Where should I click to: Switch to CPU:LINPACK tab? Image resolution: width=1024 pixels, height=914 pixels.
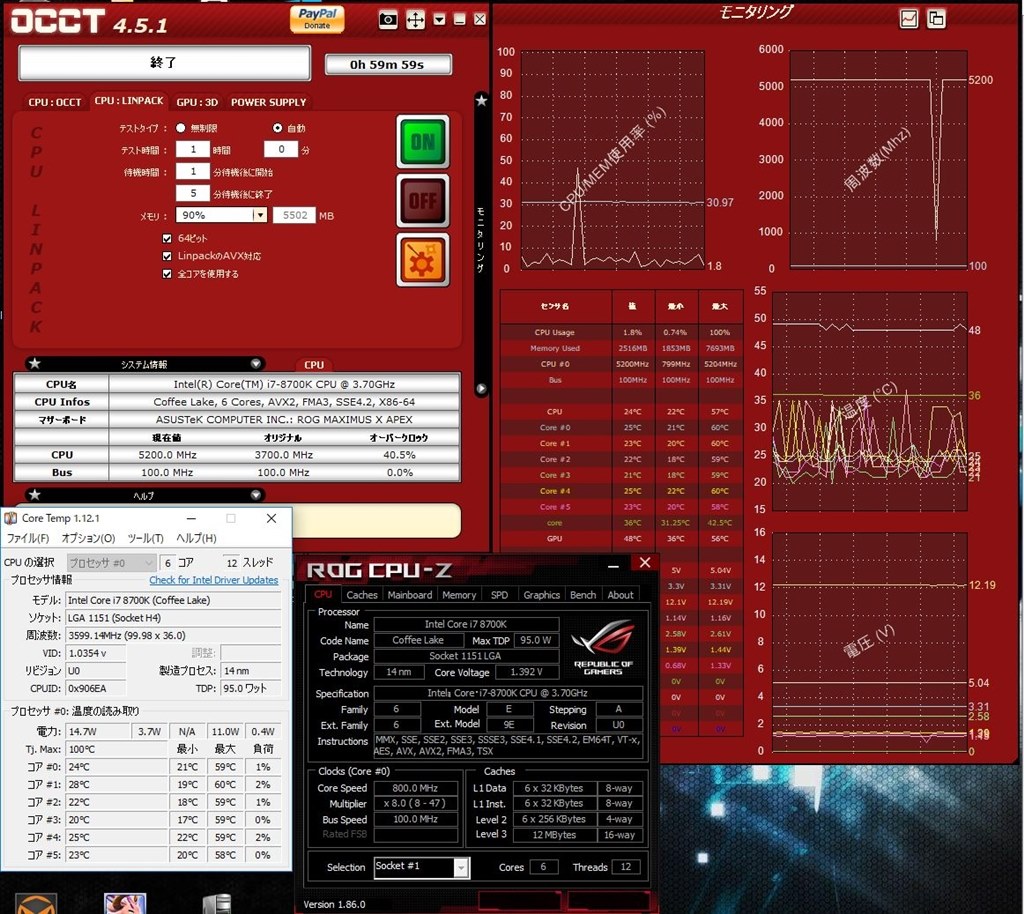click(x=129, y=101)
